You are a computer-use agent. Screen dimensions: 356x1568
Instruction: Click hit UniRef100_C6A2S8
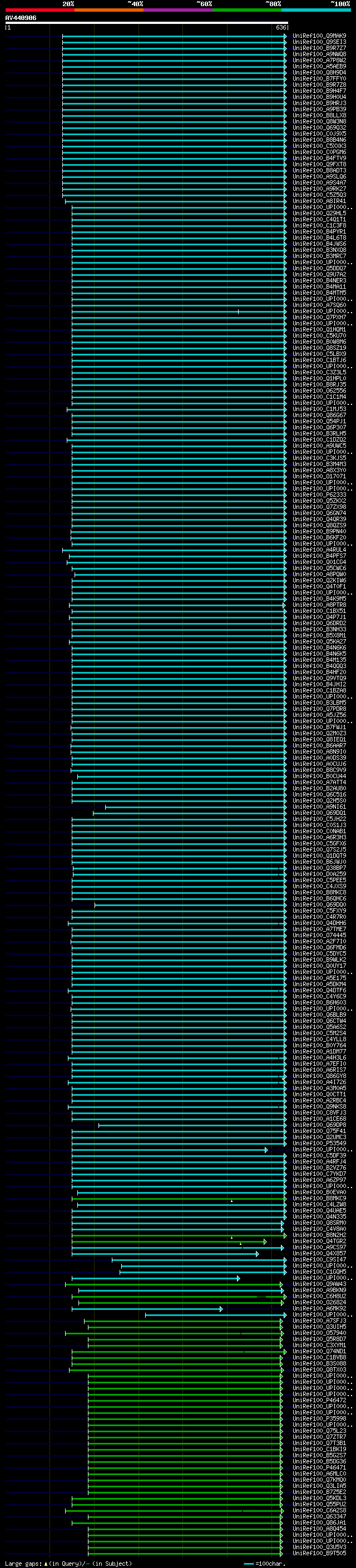pos(319,1510)
